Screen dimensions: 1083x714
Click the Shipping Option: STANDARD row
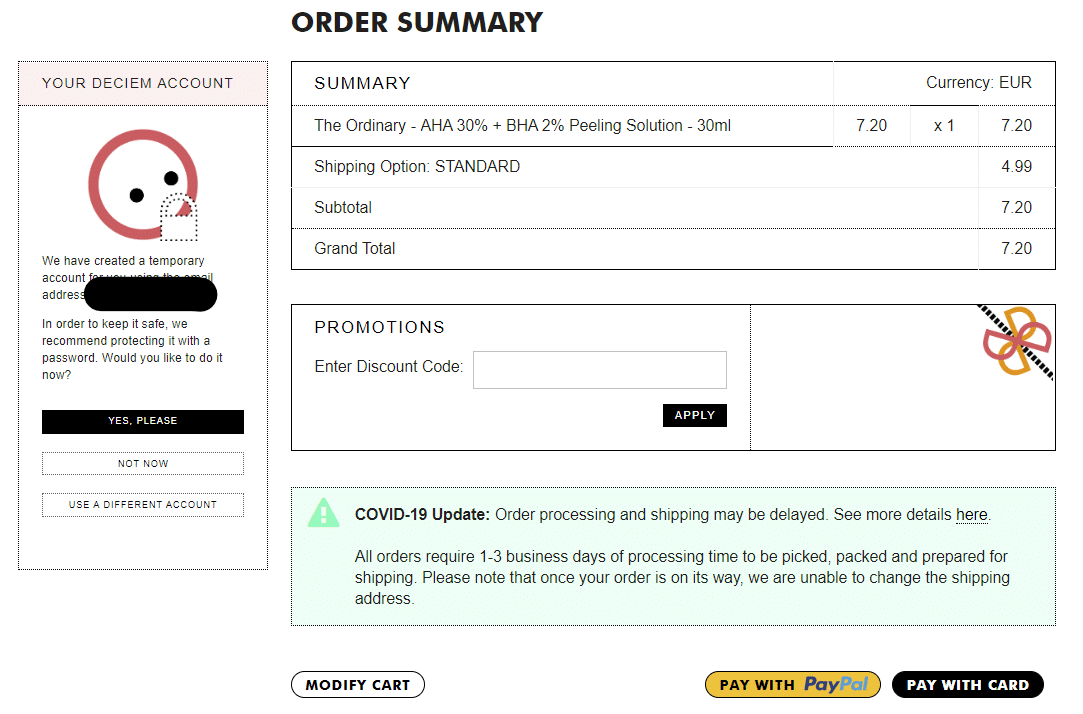(417, 167)
